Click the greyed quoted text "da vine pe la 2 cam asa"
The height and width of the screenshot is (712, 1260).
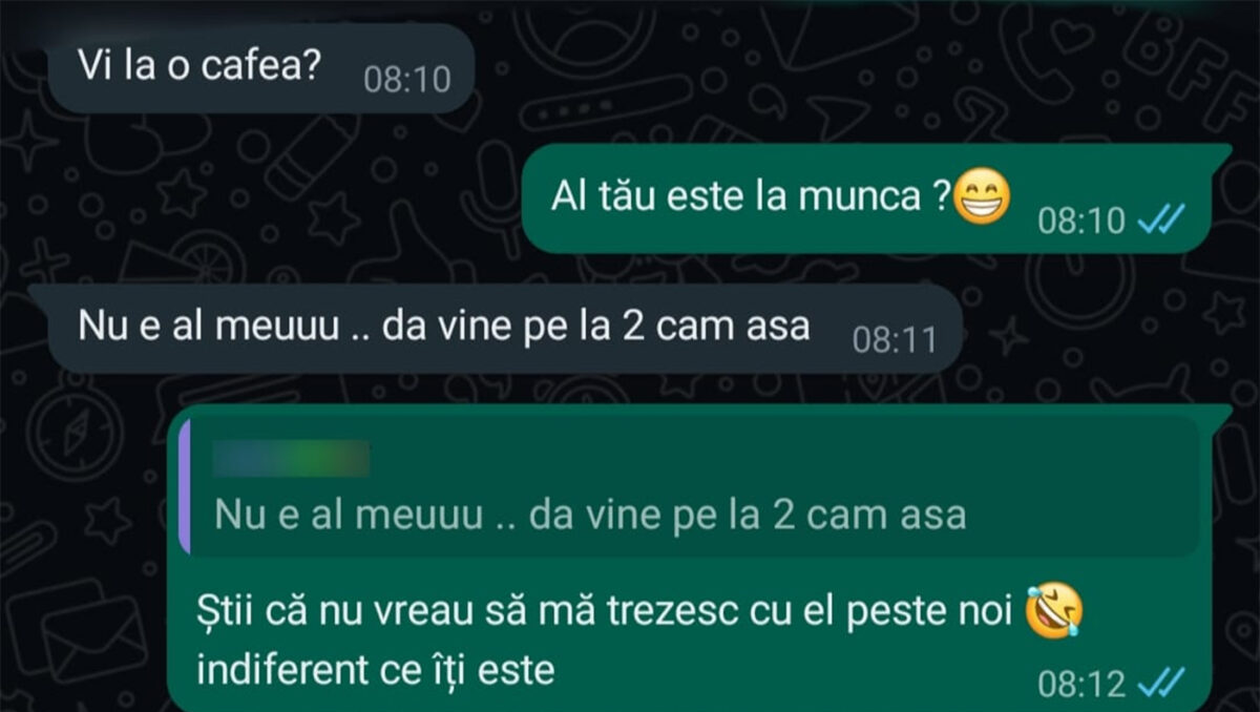(x=748, y=516)
